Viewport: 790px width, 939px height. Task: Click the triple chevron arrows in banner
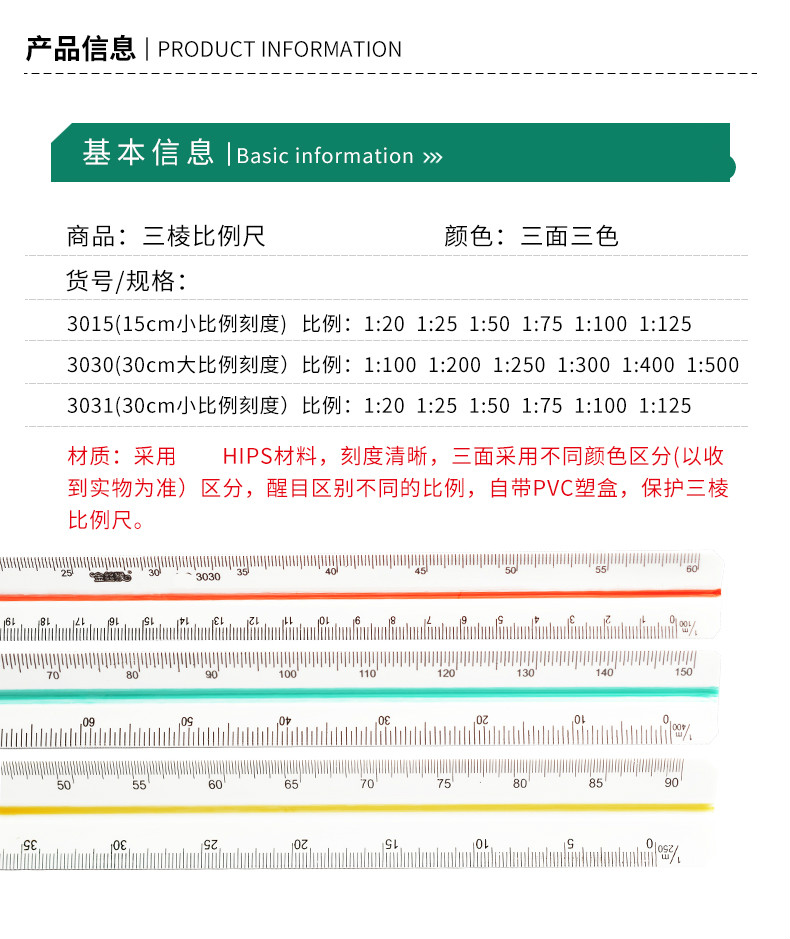point(432,157)
